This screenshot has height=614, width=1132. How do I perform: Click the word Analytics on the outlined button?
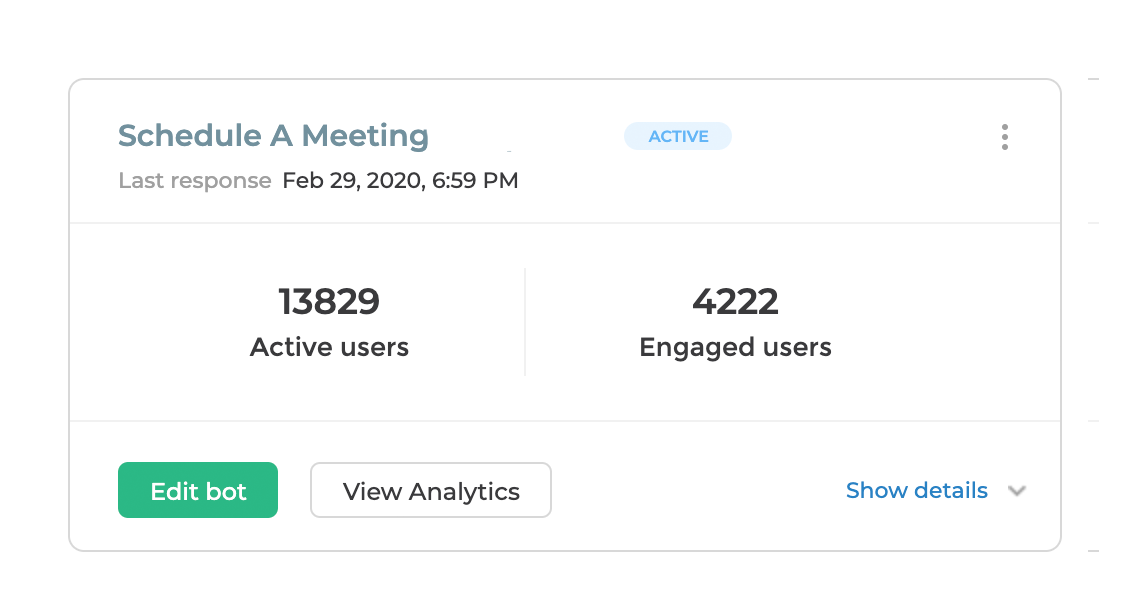pyautogui.click(x=464, y=492)
